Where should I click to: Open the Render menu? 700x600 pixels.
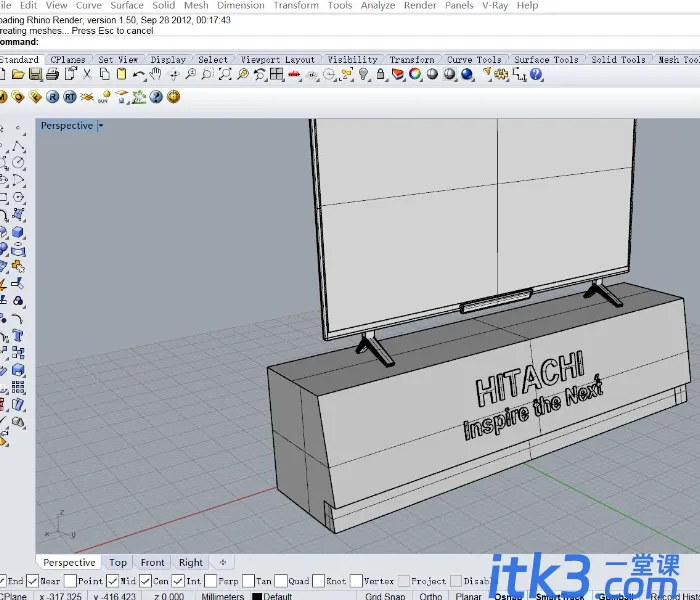[x=420, y=5]
